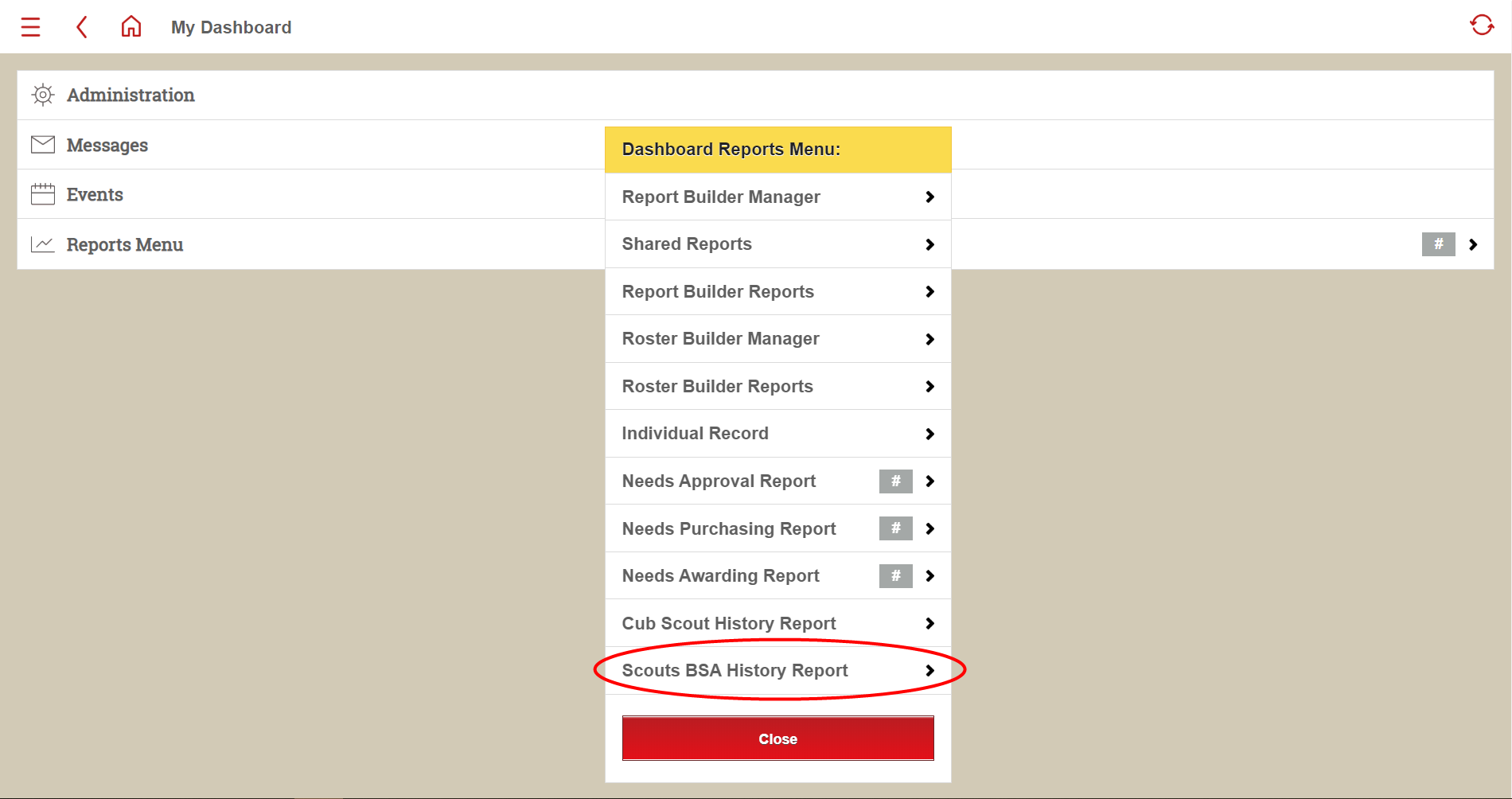Open Report Builder Manager

[x=778, y=197]
